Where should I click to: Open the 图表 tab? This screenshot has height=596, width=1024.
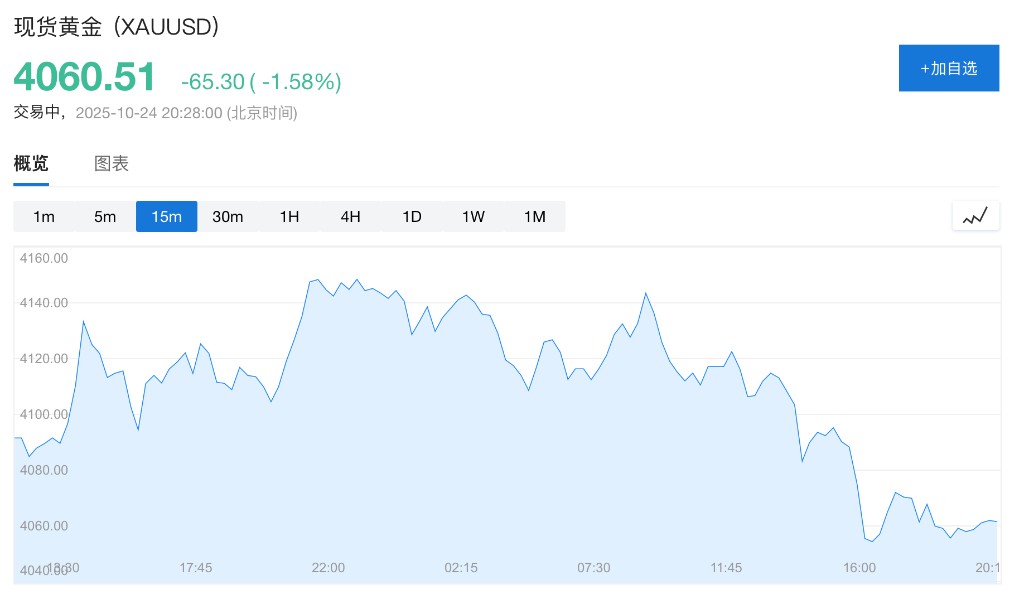[111, 164]
